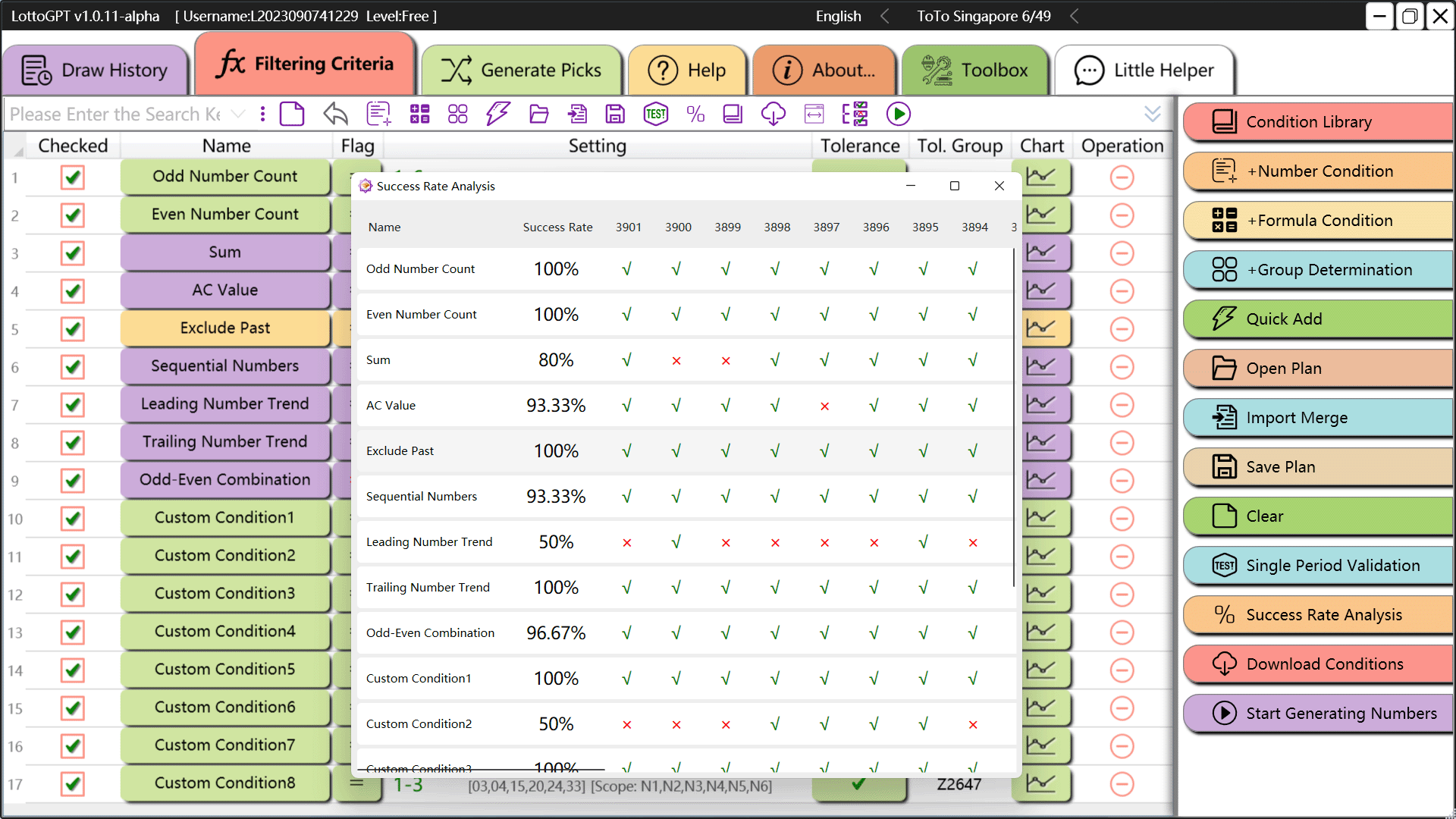1456x819 pixels.
Task: Click the Condition Library button
Action: tap(1319, 122)
